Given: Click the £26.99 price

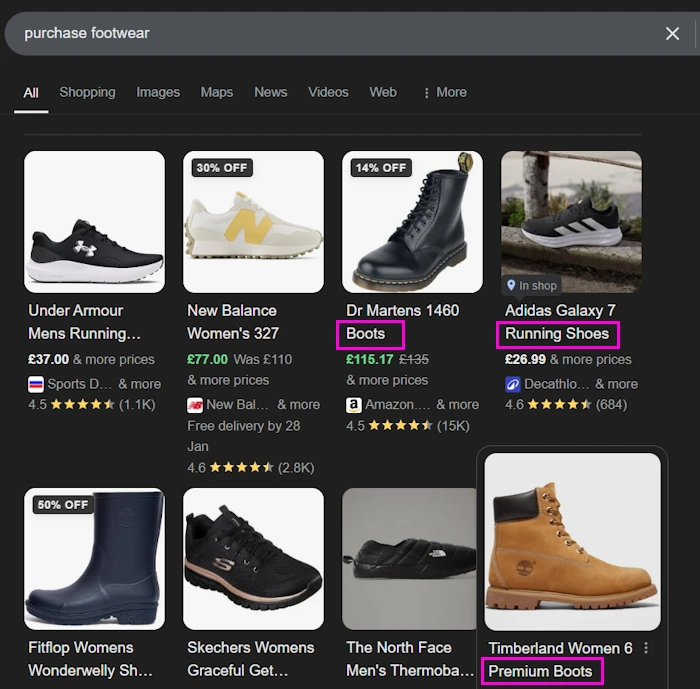Looking at the screenshot, I should 525,359.
